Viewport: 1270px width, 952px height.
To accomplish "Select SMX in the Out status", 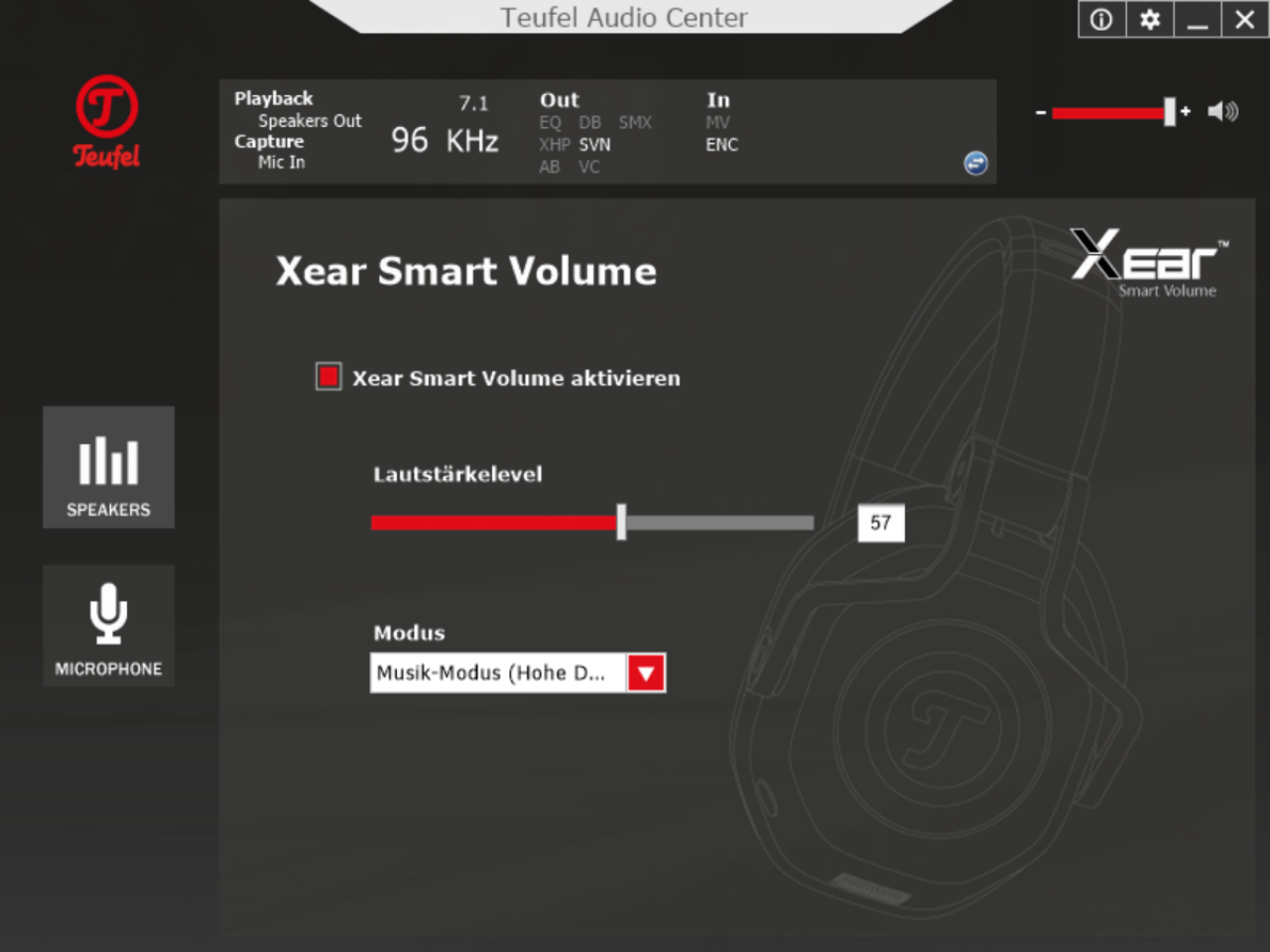I will [635, 122].
